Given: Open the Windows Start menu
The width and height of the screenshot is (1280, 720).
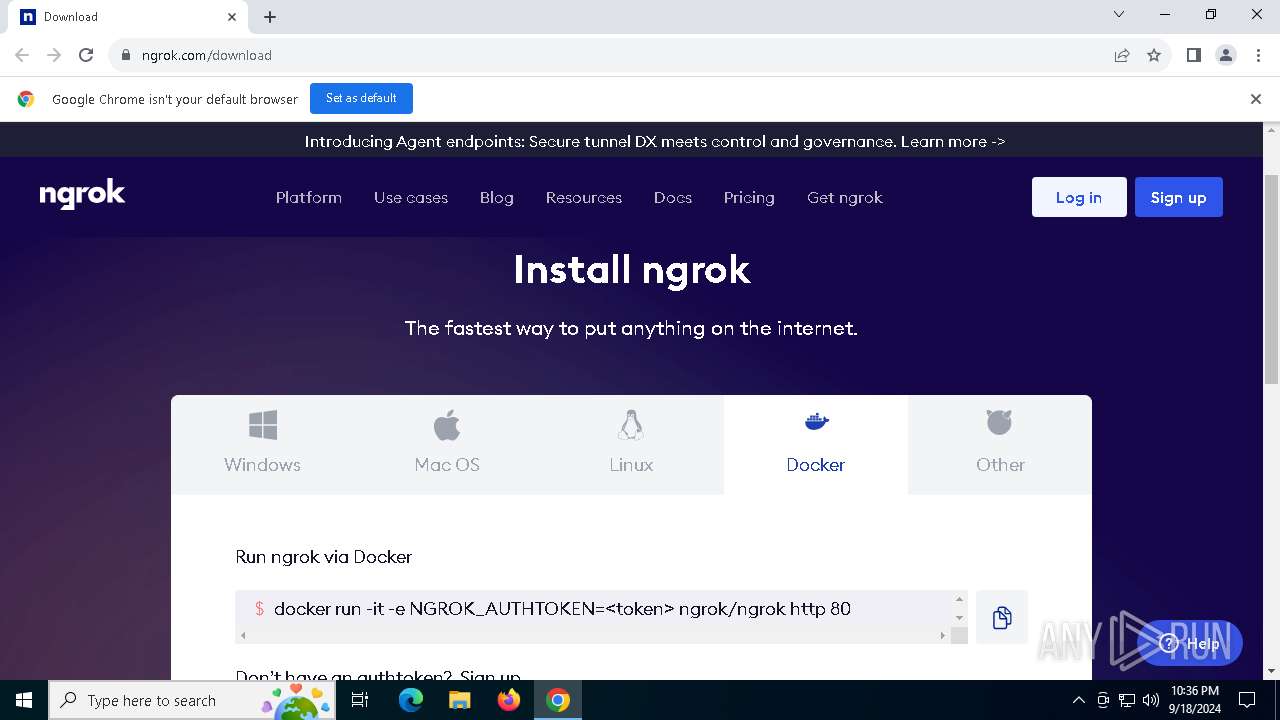Looking at the screenshot, I should [x=24, y=700].
